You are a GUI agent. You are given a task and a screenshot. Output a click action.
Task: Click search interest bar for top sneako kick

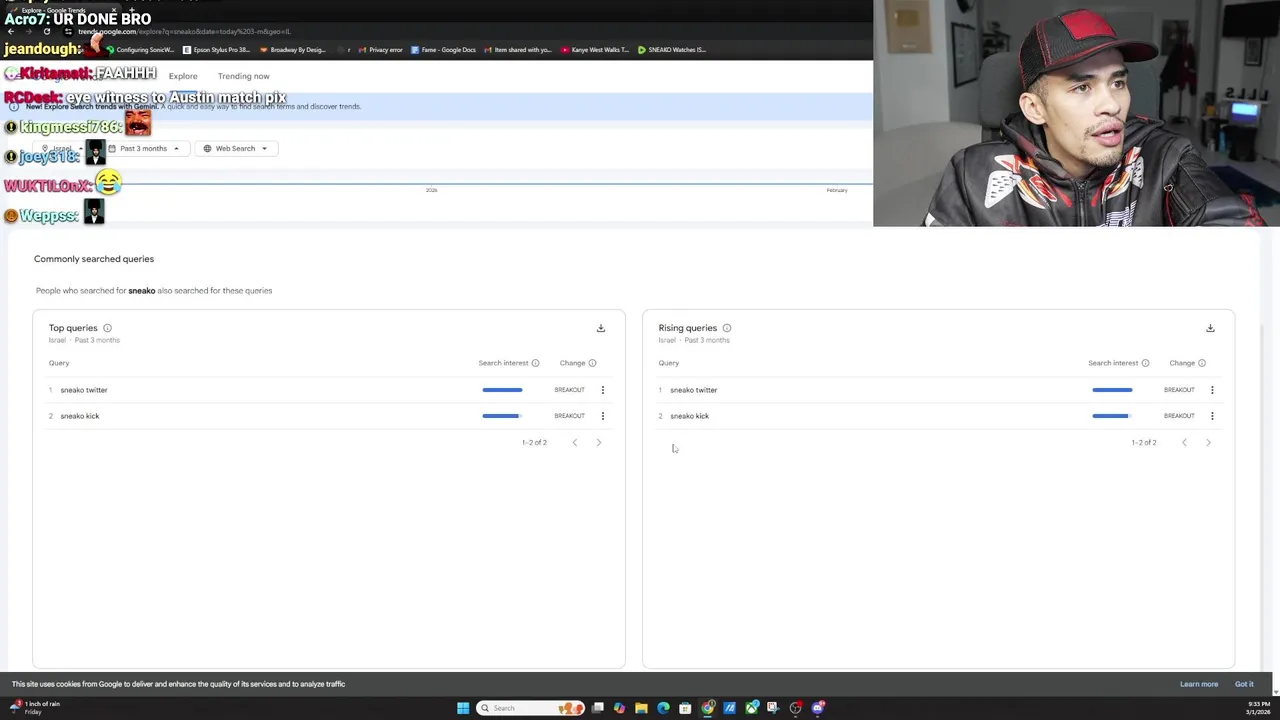[x=502, y=416]
